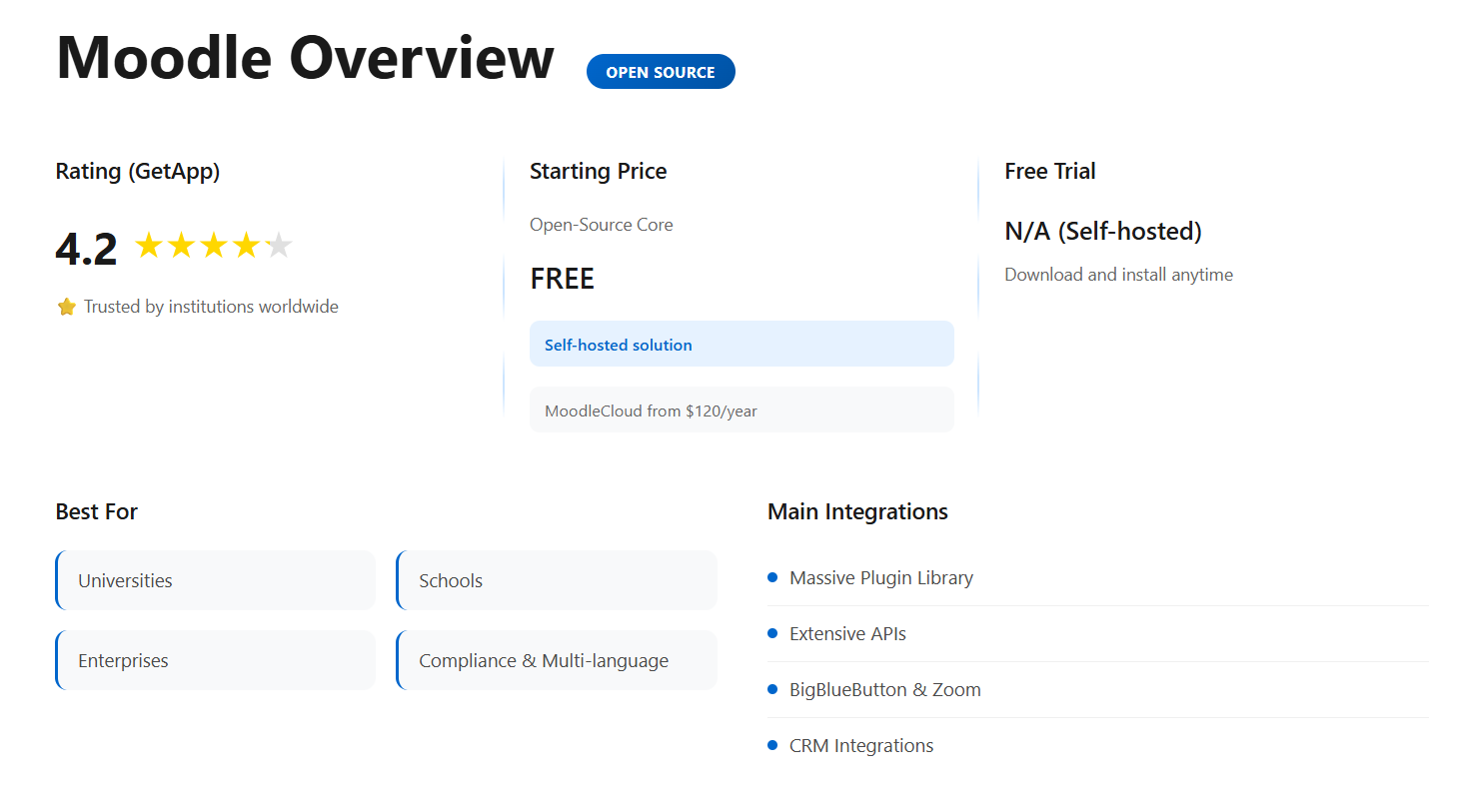Click the Compliance & Multi-language card
The image size is (1481, 812).
557,660
